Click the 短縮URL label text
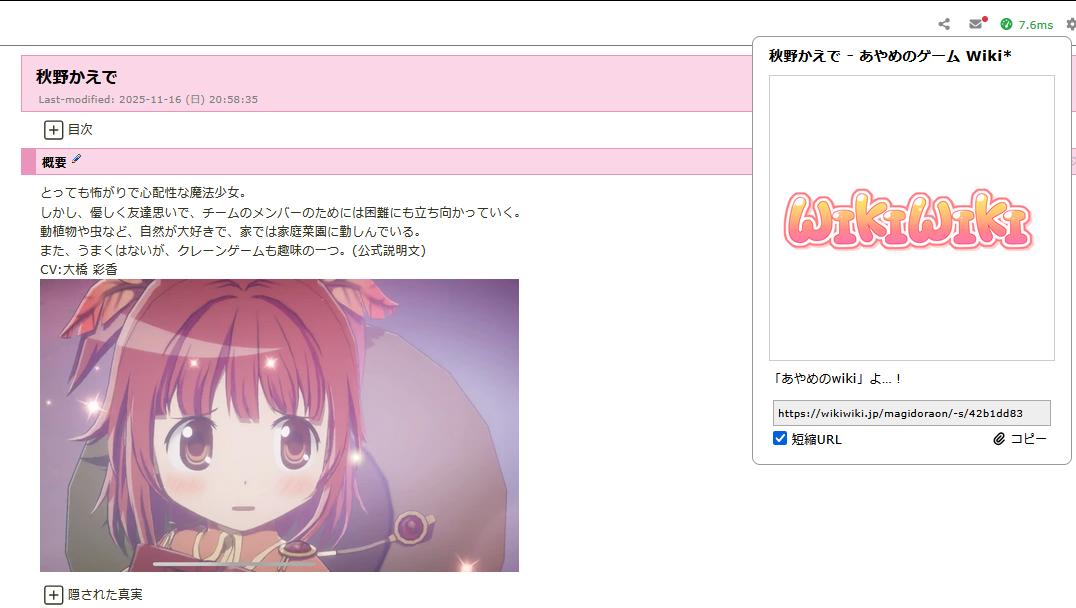 pyautogui.click(x=816, y=439)
